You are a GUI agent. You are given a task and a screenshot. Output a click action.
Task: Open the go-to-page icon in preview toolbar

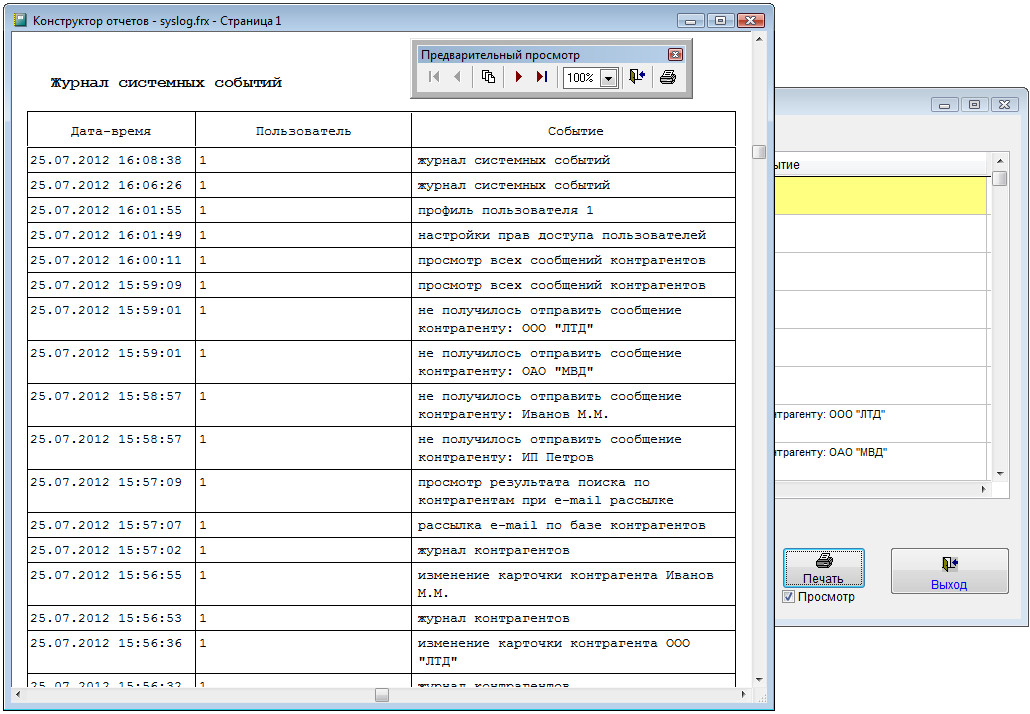(x=488, y=77)
